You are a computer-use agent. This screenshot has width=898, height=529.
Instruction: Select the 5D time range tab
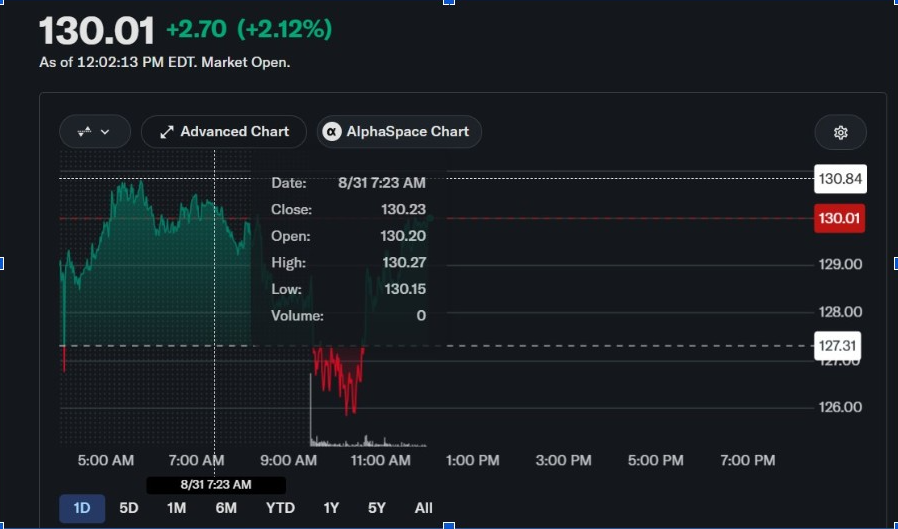[x=129, y=508]
